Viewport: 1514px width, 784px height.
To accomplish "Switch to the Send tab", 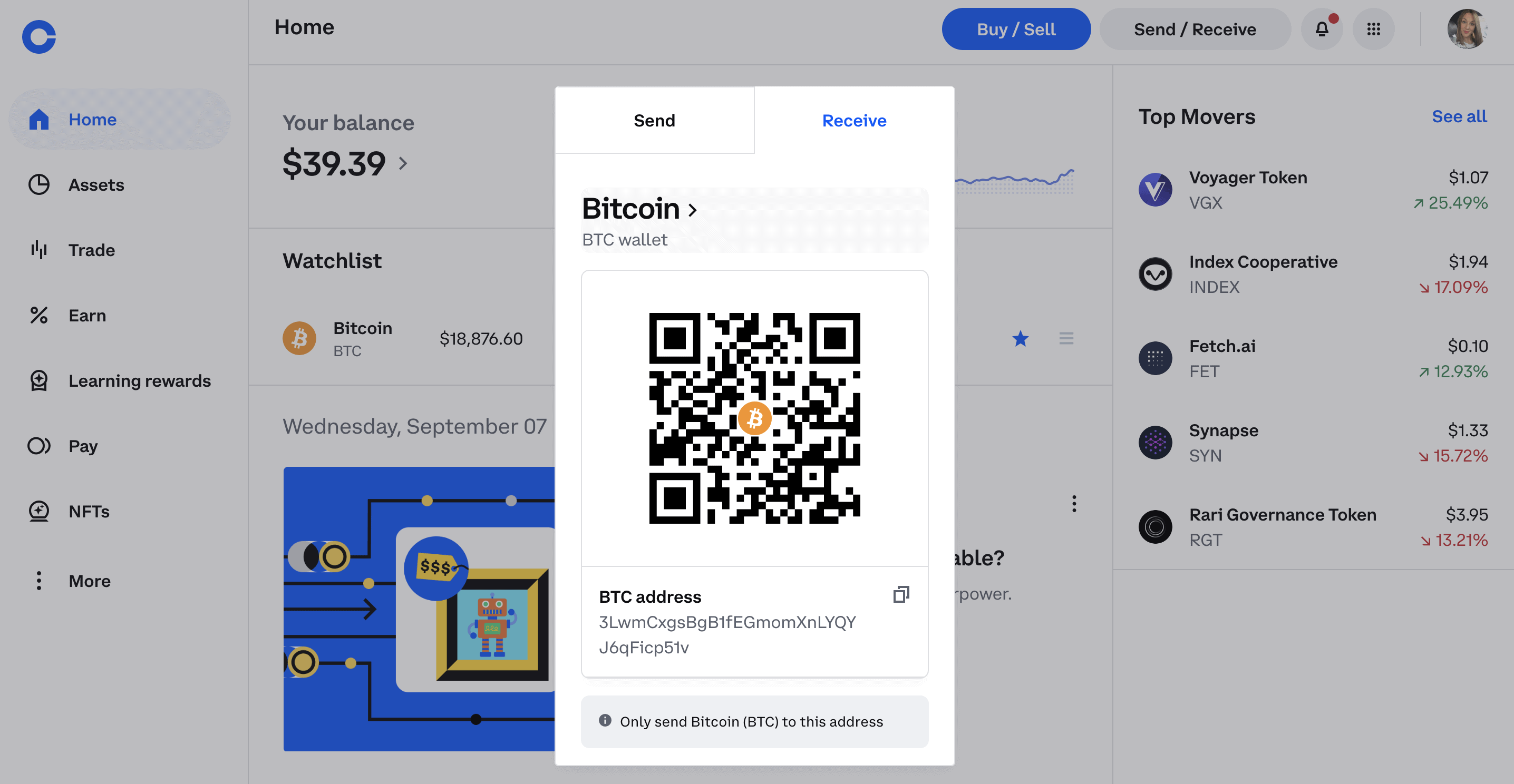I will coord(654,119).
